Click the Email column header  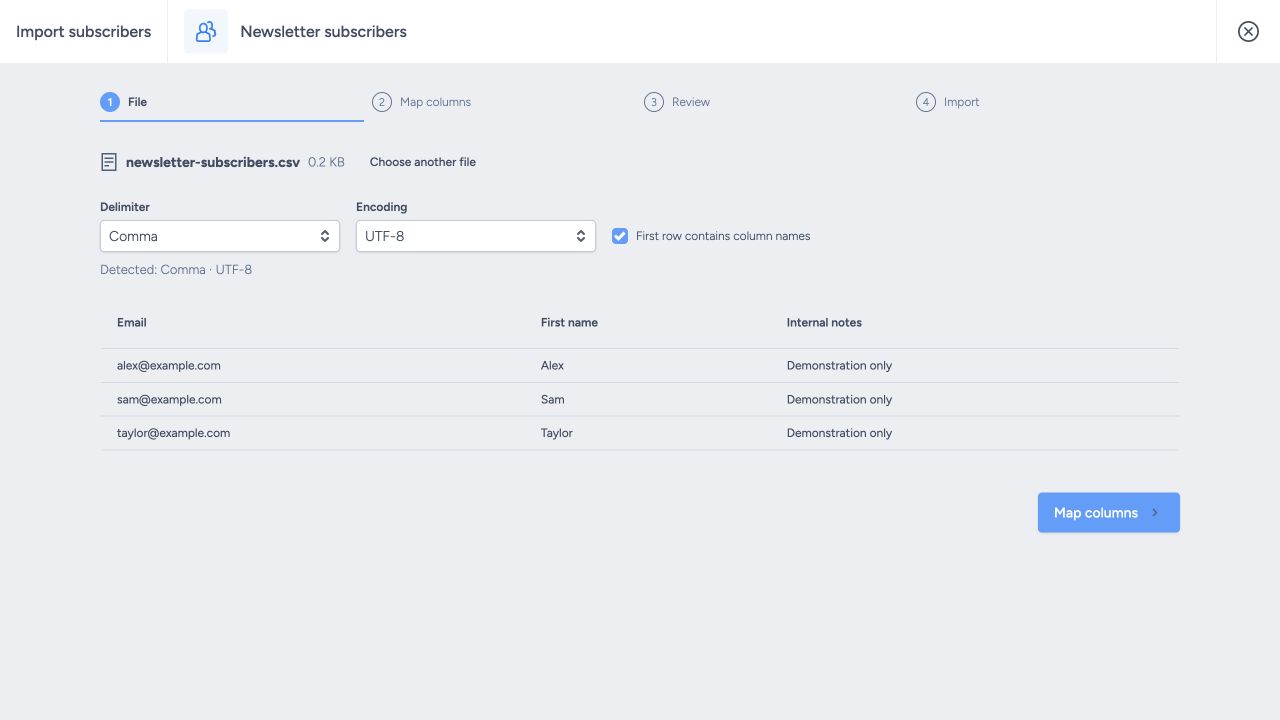(x=132, y=323)
